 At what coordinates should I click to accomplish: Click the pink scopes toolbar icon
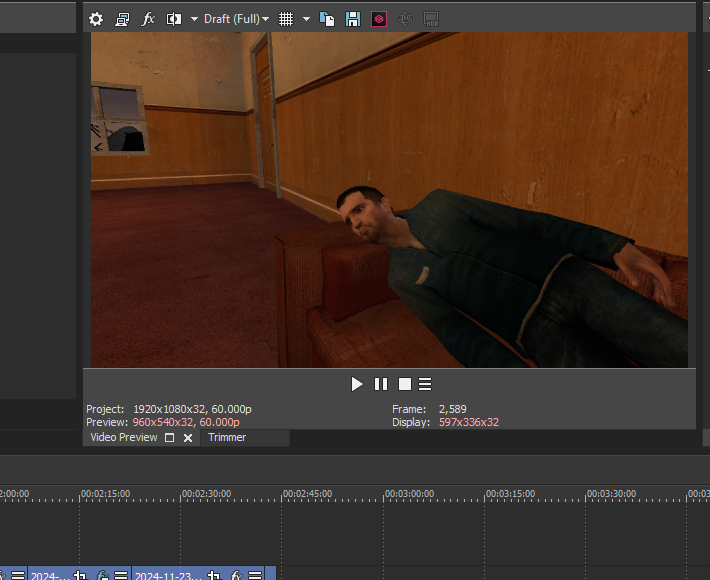379,19
